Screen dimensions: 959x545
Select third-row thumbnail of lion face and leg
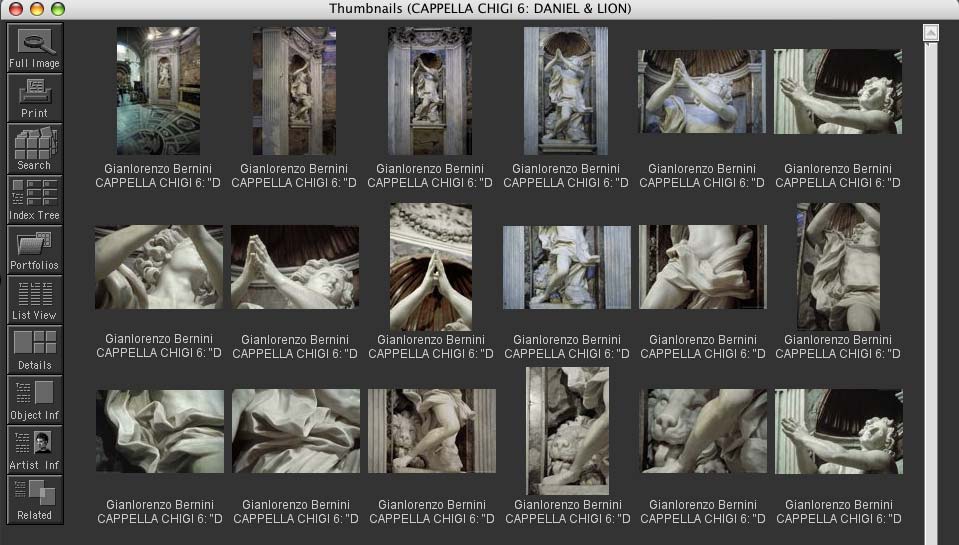coord(703,431)
